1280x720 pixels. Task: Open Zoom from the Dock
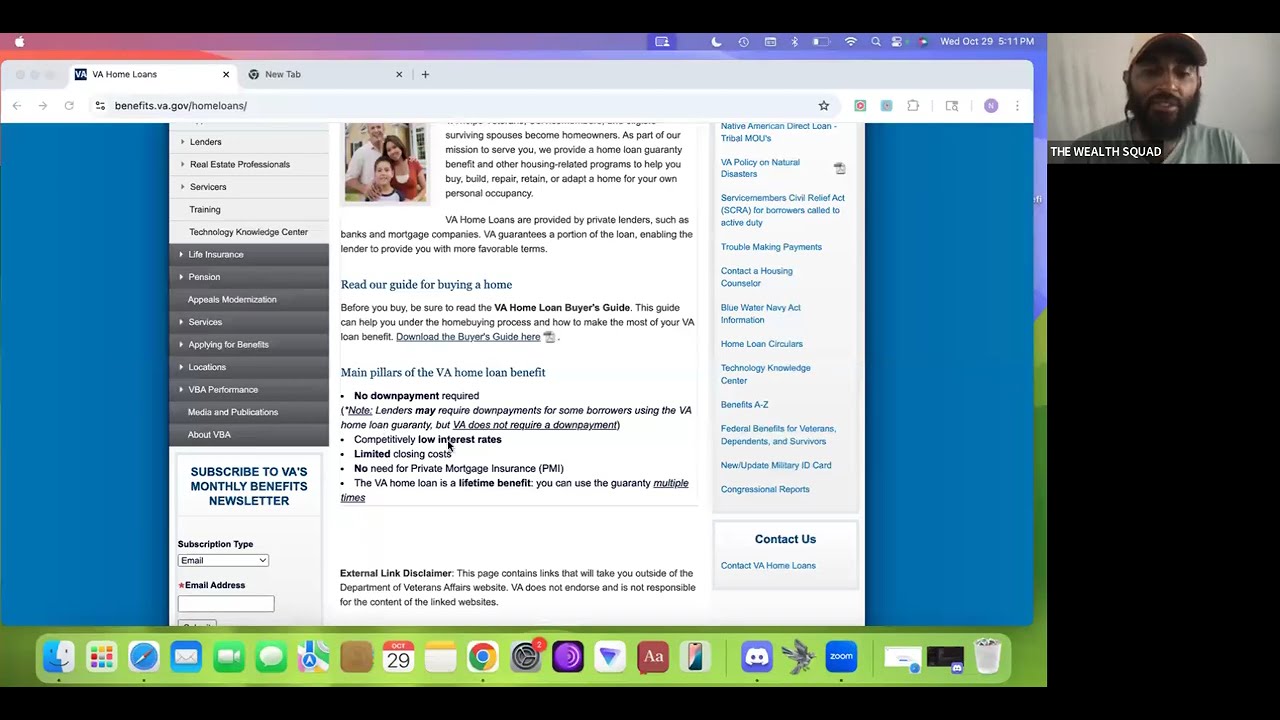[x=841, y=657]
